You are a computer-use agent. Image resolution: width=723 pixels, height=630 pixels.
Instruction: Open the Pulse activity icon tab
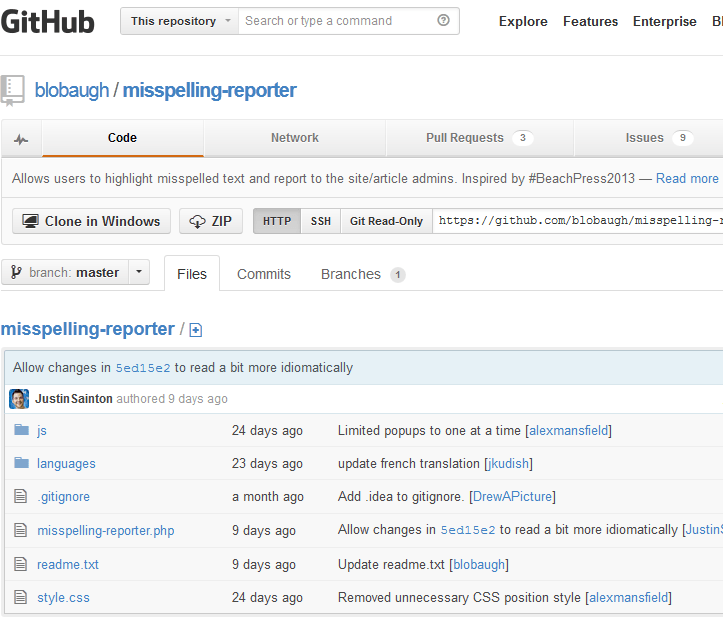point(21,139)
